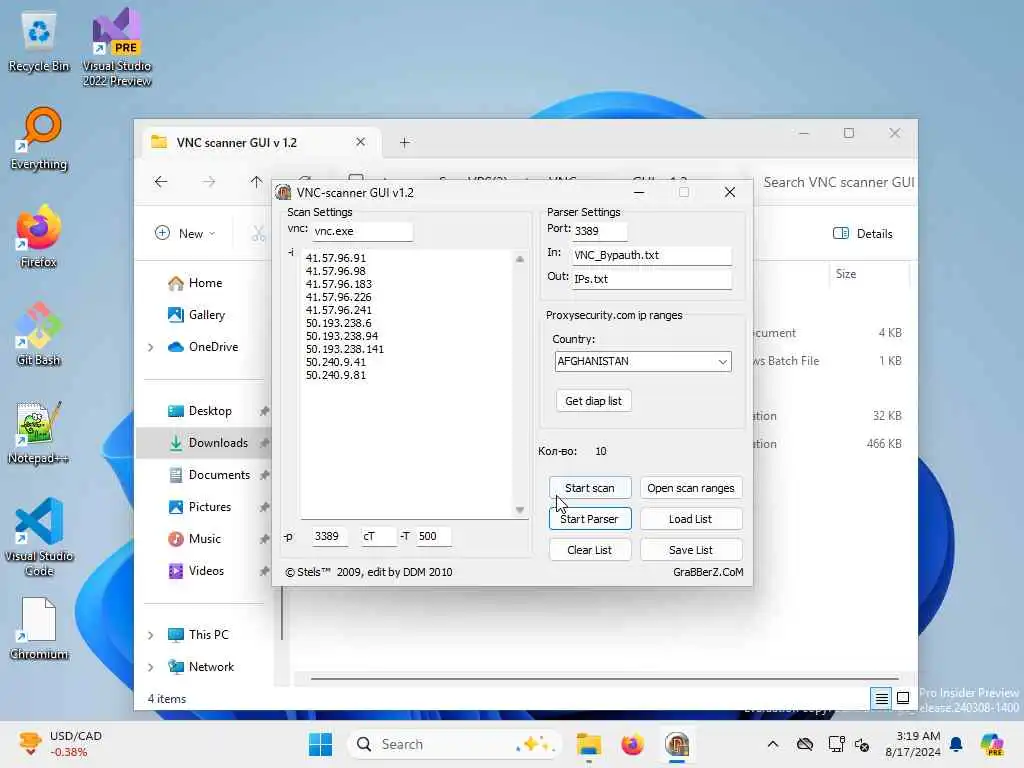The width and height of the screenshot is (1024, 768).
Task: Open Firefox desktop shortcut
Action: [39, 236]
